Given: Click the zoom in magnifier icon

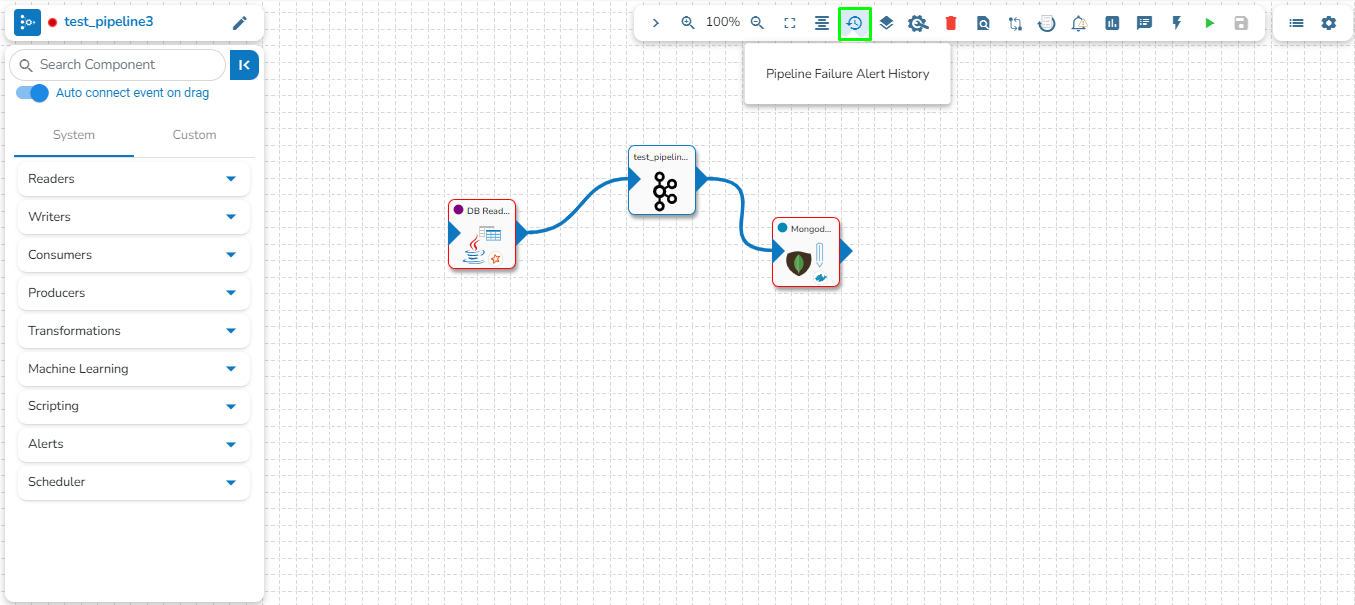Looking at the screenshot, I should coord(688,23).
